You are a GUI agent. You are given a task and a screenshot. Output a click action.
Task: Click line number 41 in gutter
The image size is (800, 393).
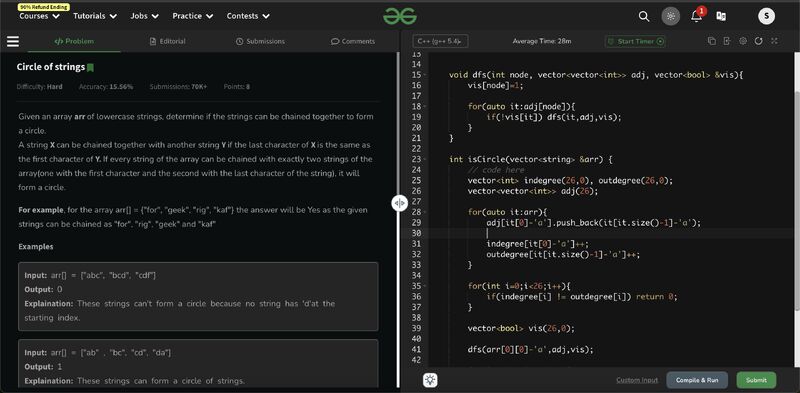click(x=416, y=350)
